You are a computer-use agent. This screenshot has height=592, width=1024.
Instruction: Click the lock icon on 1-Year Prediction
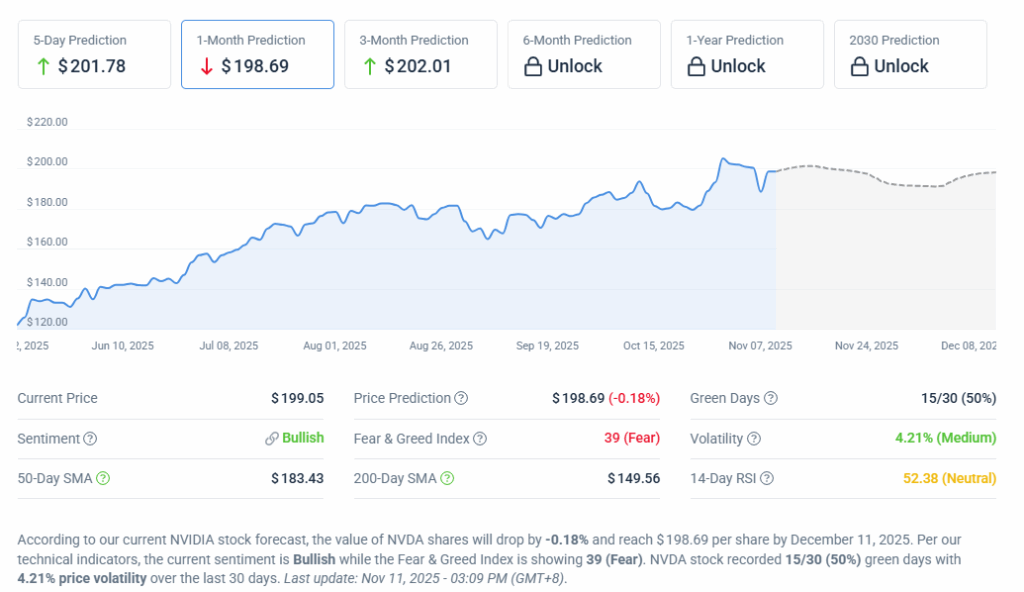click(x=696, y=67)
